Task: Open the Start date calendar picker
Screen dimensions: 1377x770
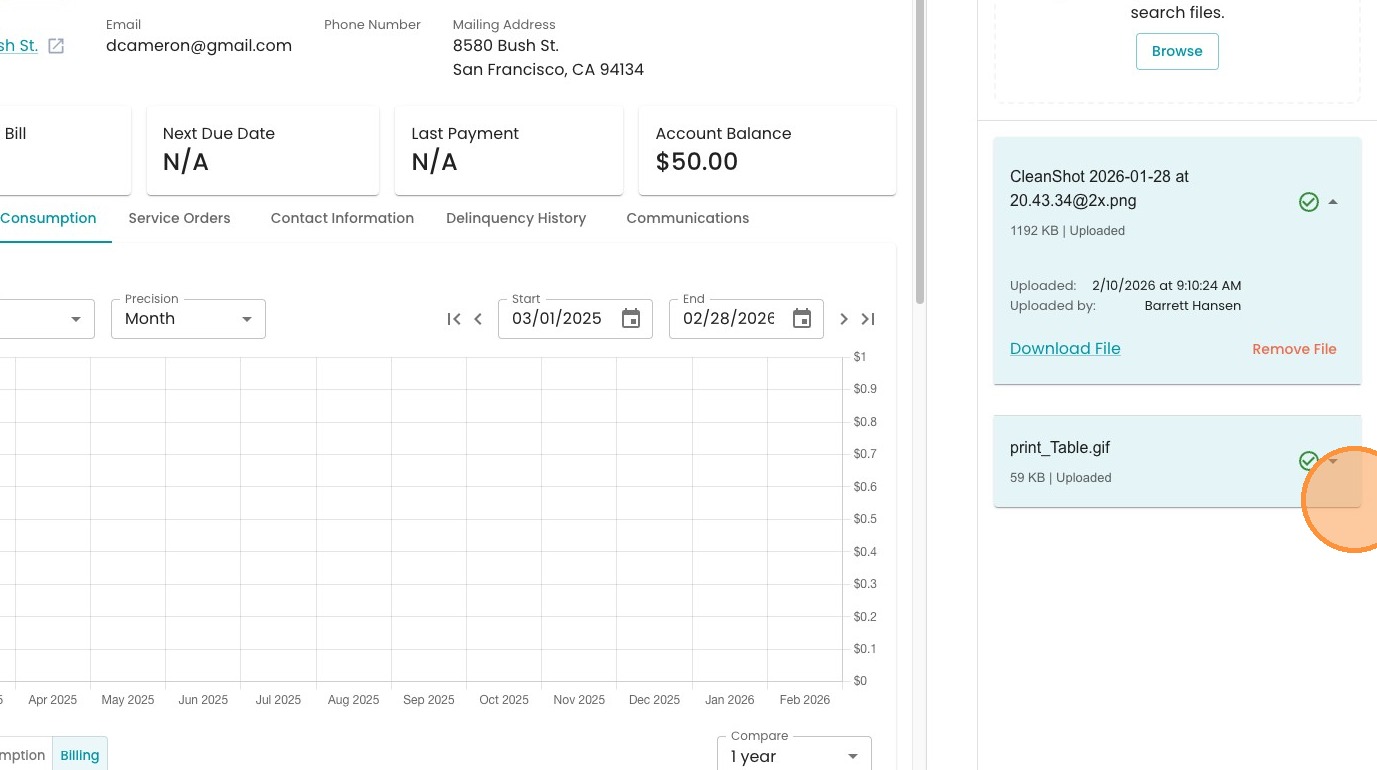Action: click(x=631, y=319)
